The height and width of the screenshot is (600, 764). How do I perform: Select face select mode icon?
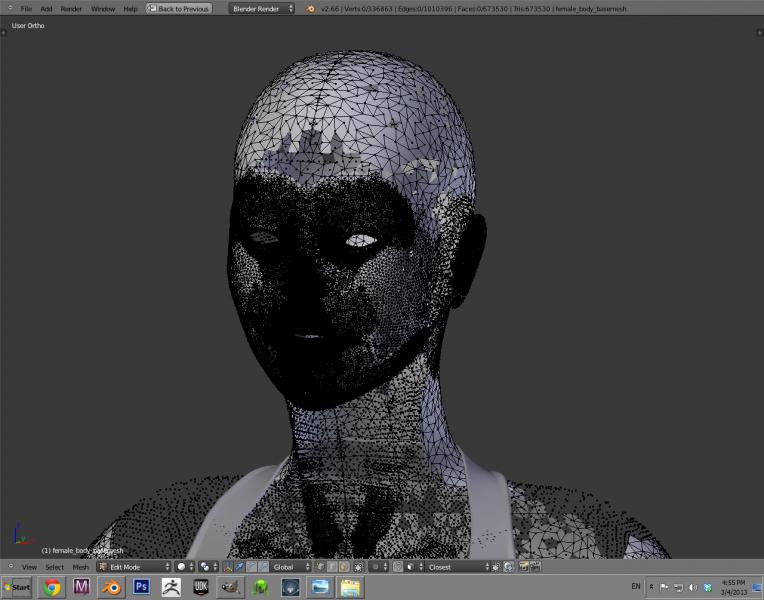pyautogui.click(x=344, y=567)
